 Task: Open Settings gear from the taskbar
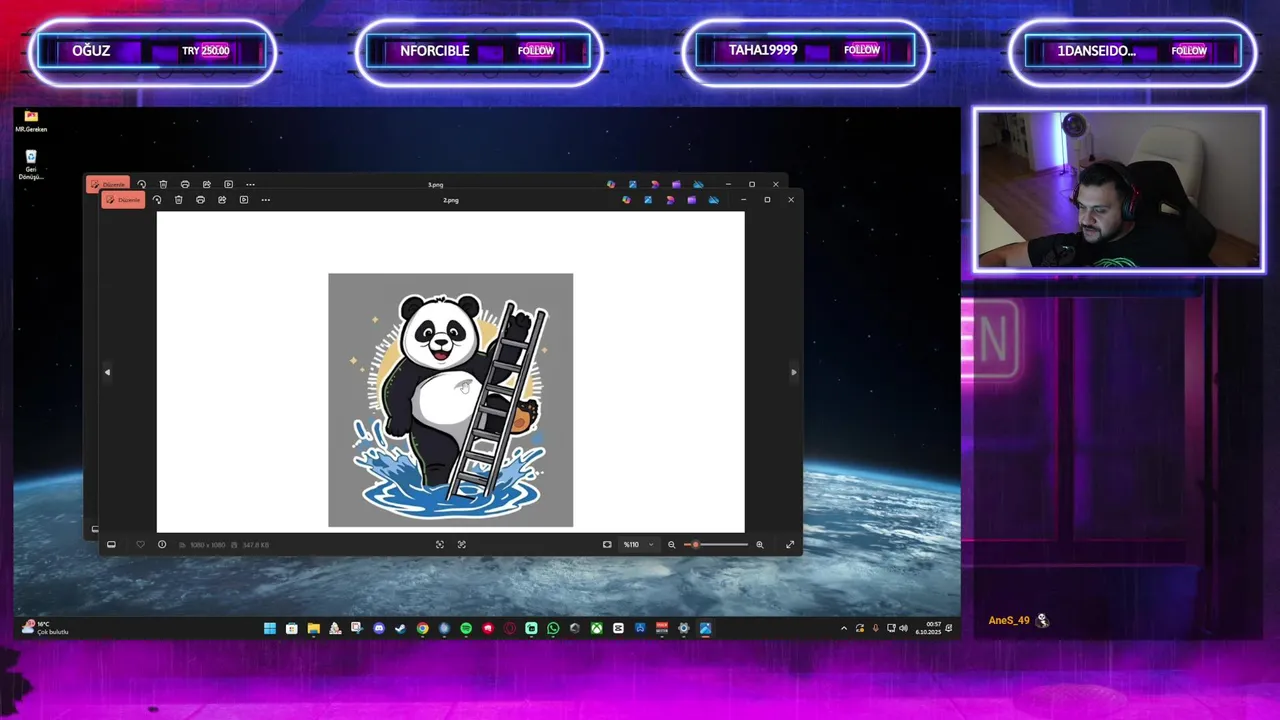pyautogui.click(x=684, y=629)
